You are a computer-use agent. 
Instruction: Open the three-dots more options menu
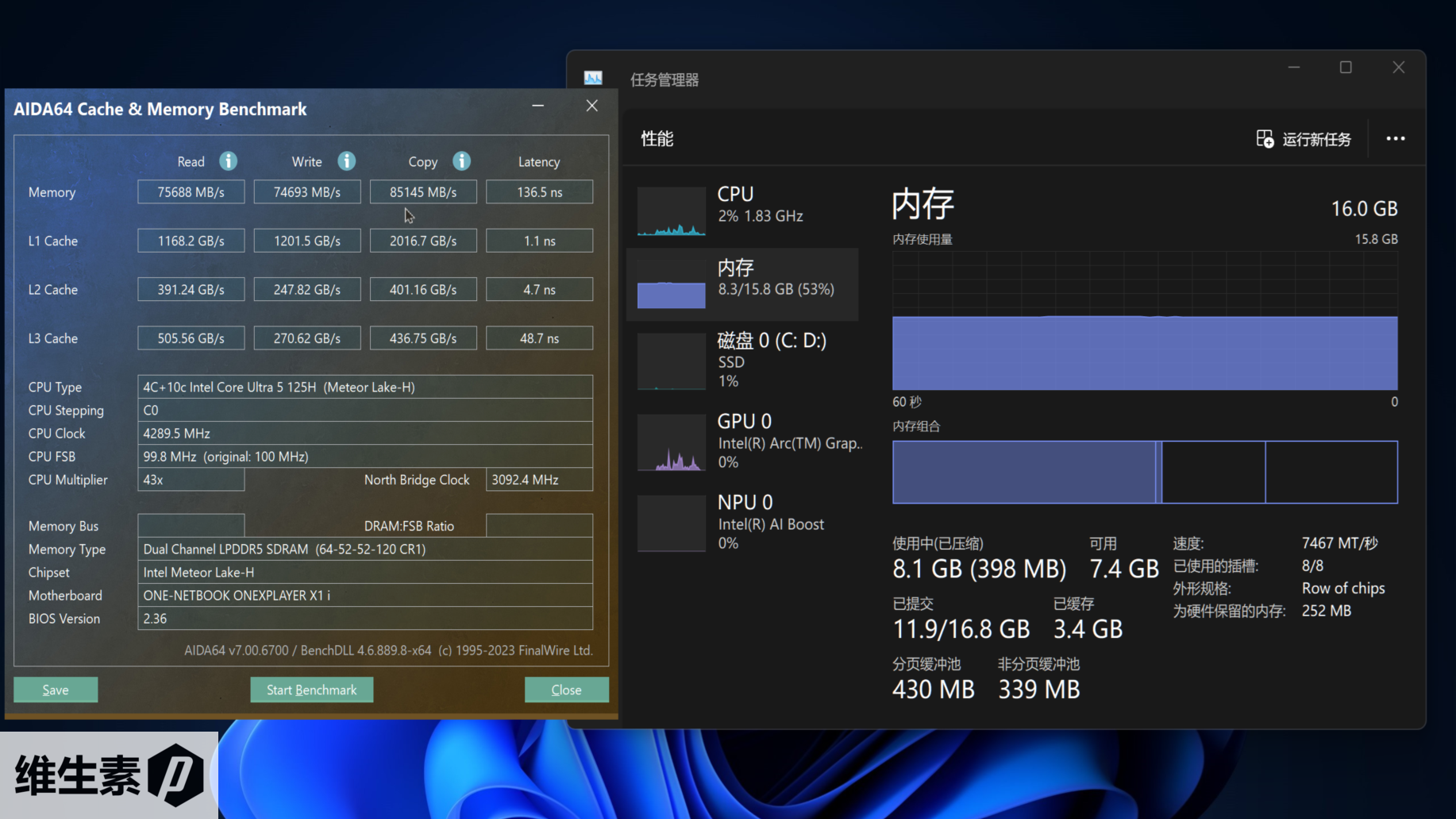[1395, 139]
